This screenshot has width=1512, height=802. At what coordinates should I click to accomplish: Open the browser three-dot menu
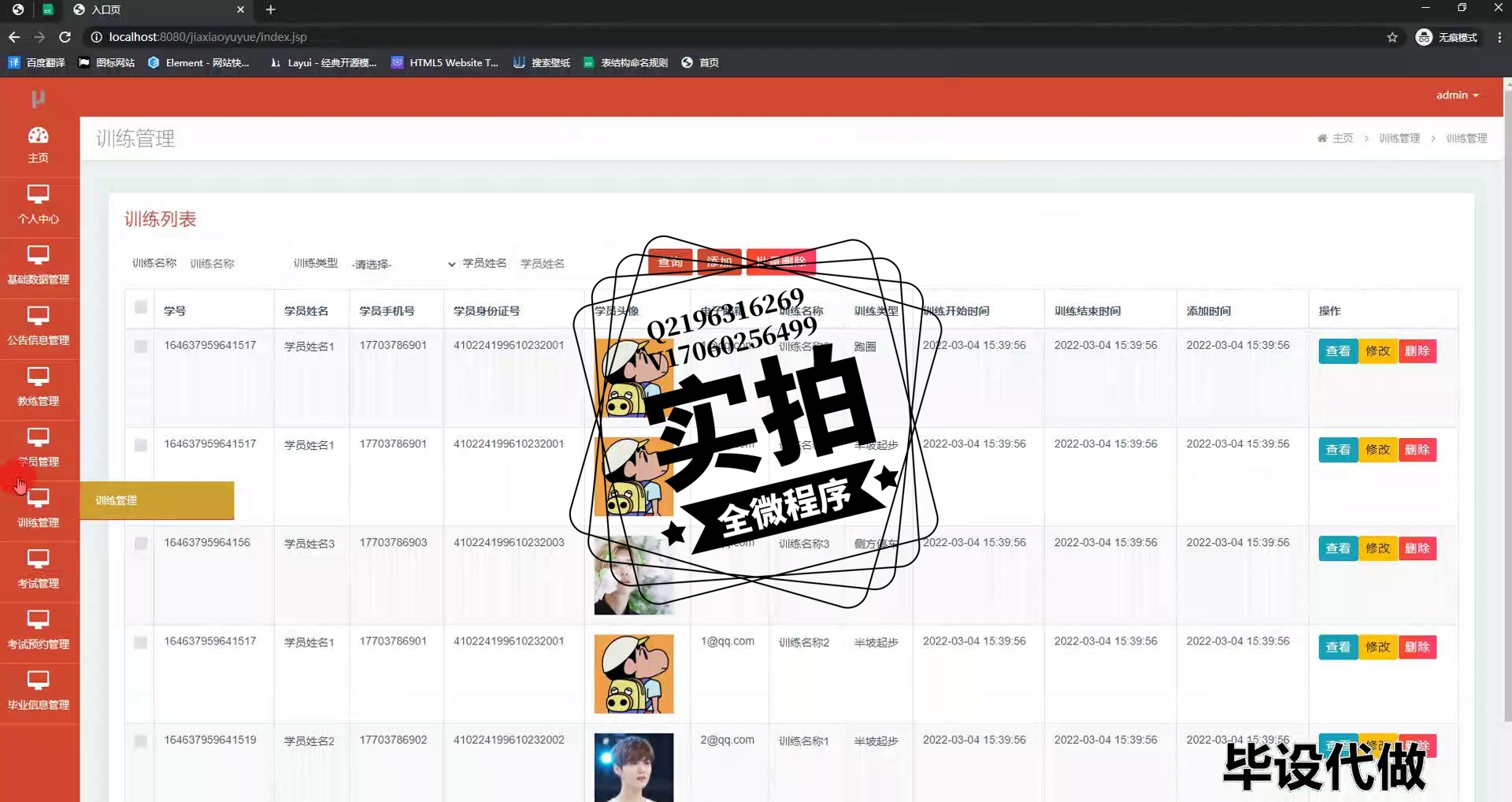click(1499, 37)
